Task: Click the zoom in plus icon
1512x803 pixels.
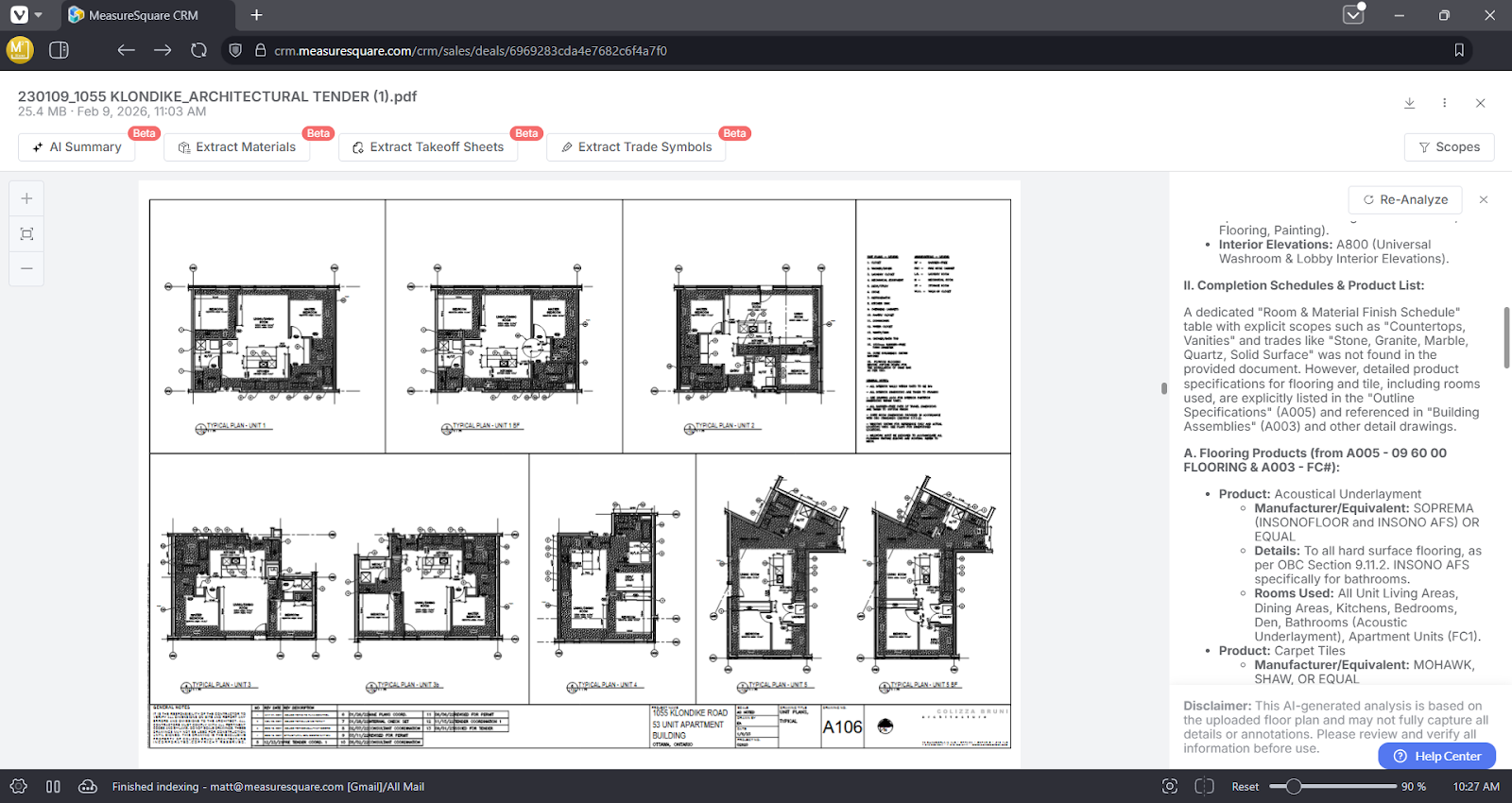Action: point(26,198)
